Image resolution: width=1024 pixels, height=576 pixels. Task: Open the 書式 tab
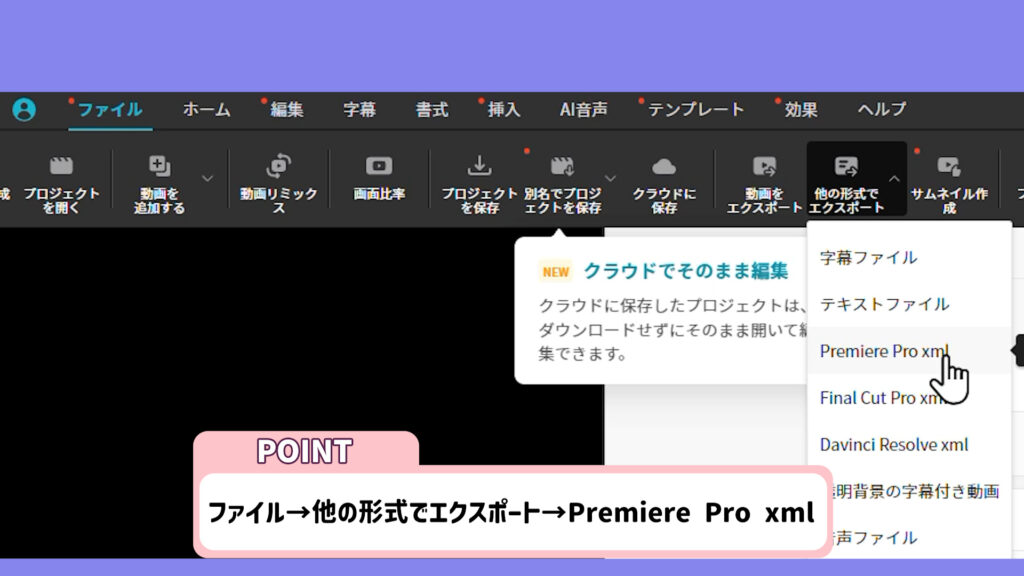432,109
